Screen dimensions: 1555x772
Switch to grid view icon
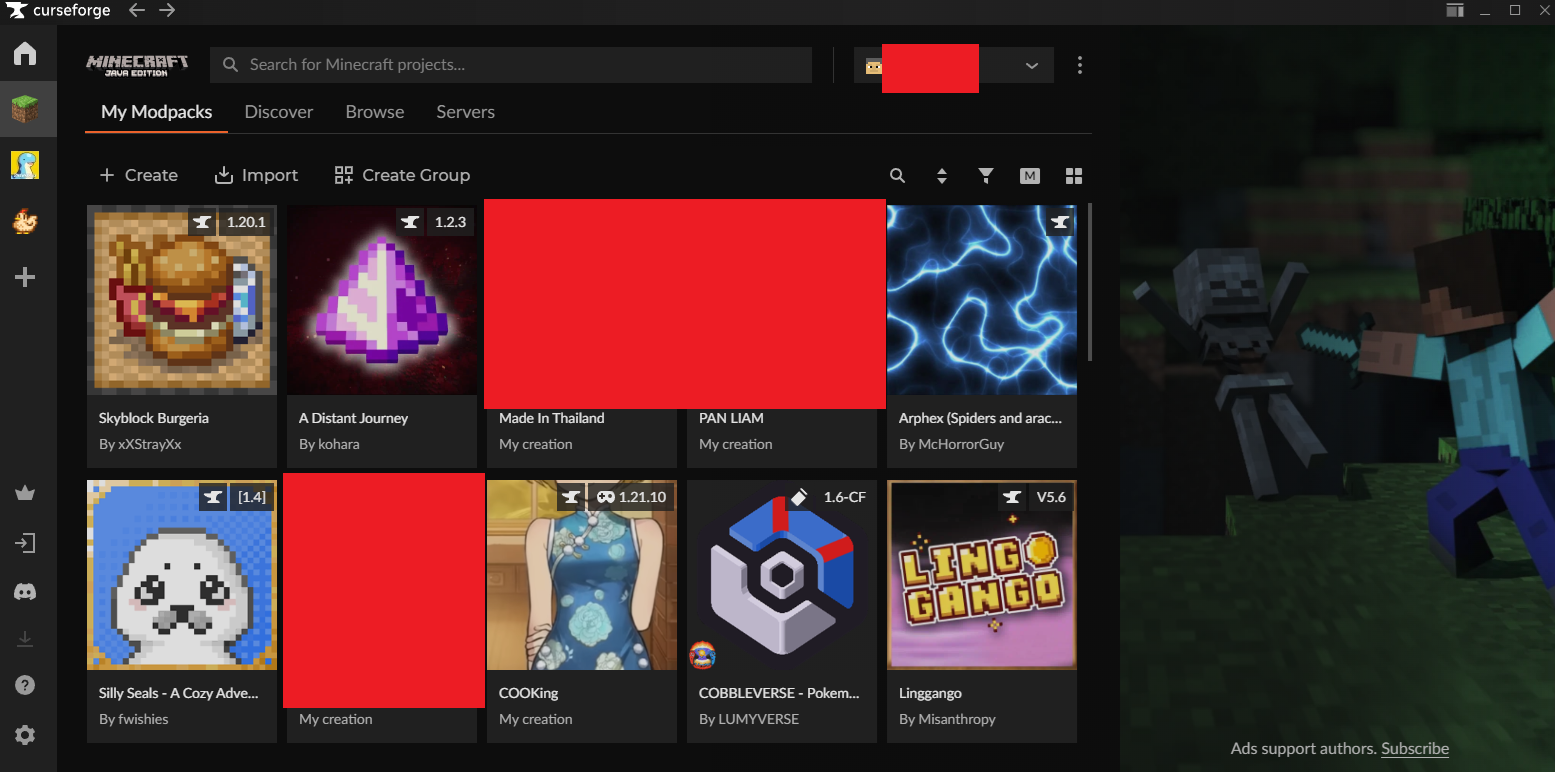click(x=1074, y=176)
